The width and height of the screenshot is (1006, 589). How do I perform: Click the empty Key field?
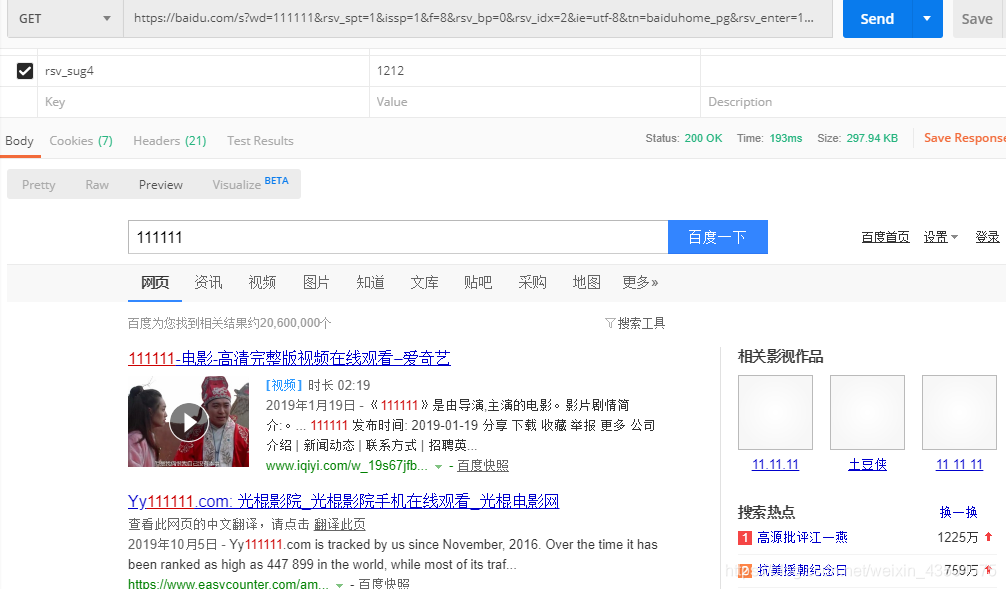[203, 102]
